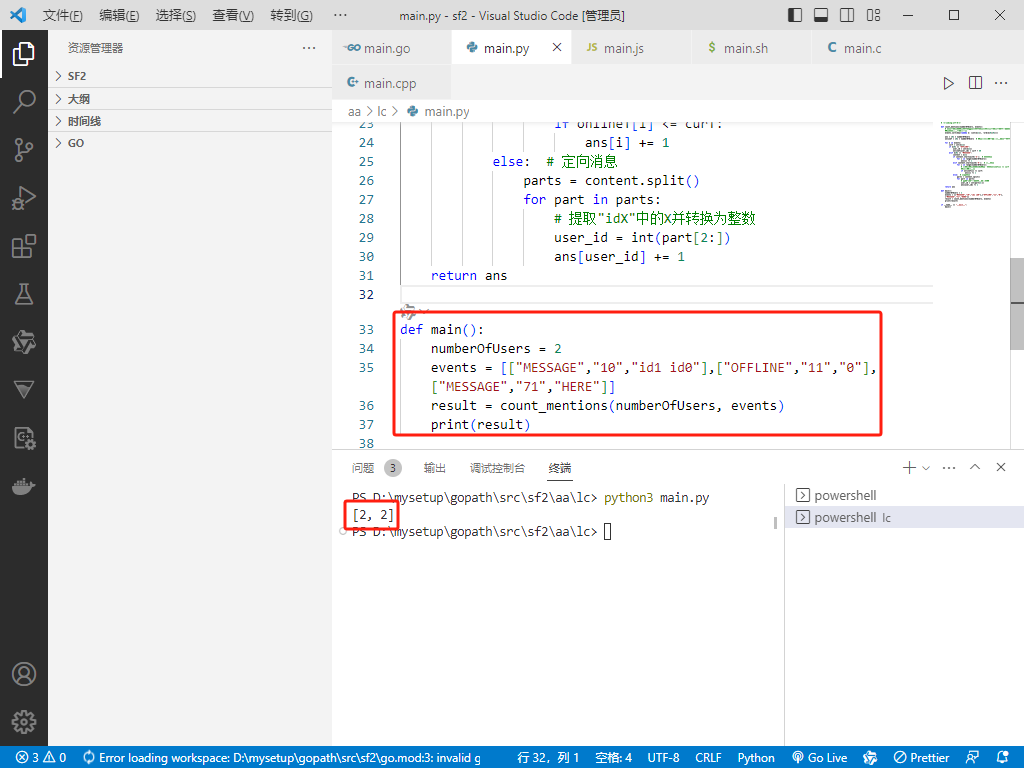The width and height of the screenshot is (1024, 768).
Task: Expand the SF2 folder section
Action: click(x=190, y=76)
